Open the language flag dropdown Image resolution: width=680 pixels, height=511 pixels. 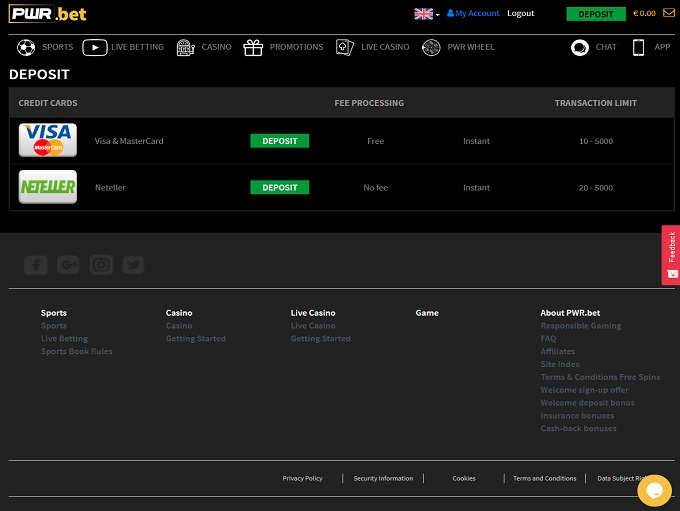[426, 14]
